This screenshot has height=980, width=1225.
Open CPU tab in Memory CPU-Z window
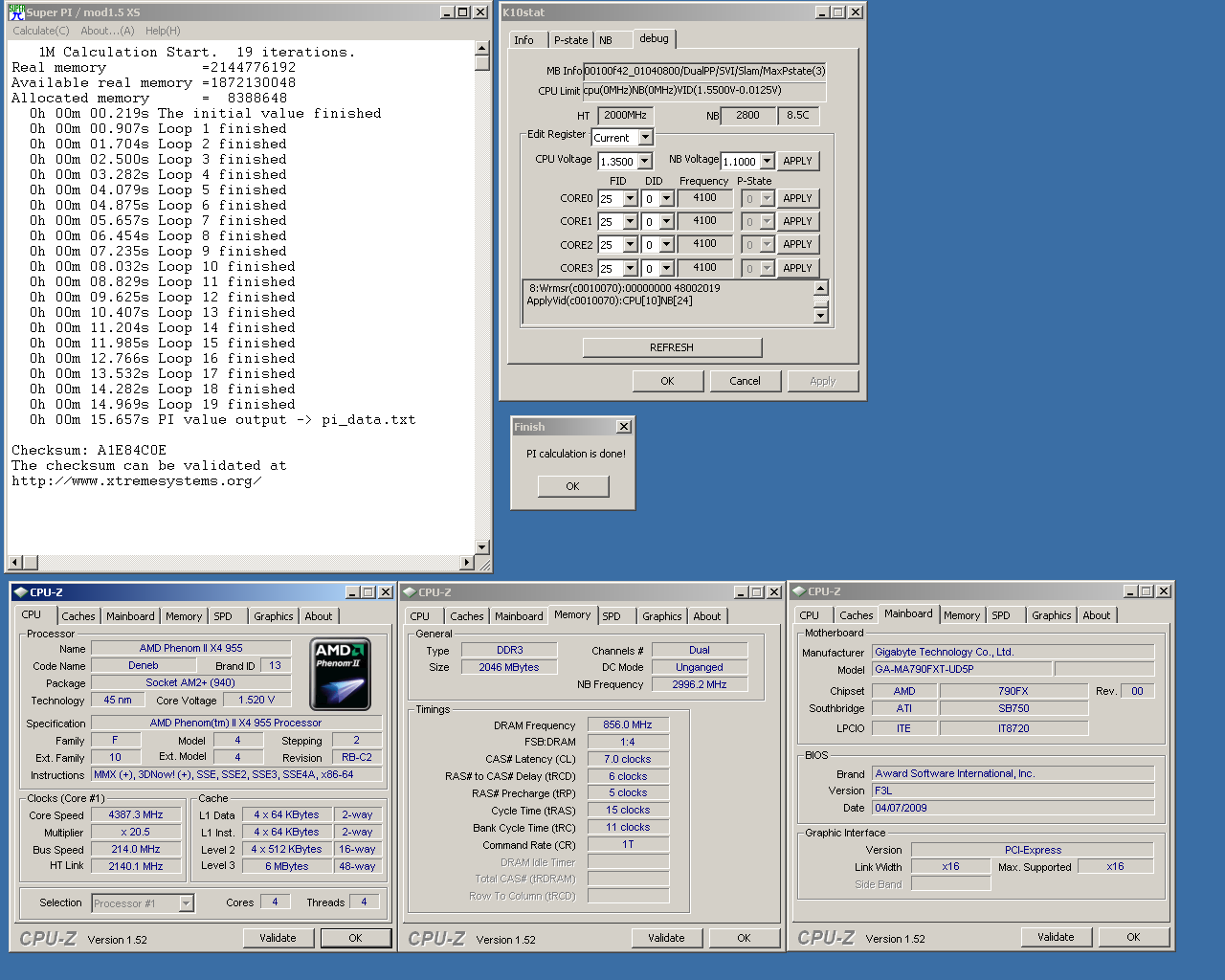click(420, 616)
